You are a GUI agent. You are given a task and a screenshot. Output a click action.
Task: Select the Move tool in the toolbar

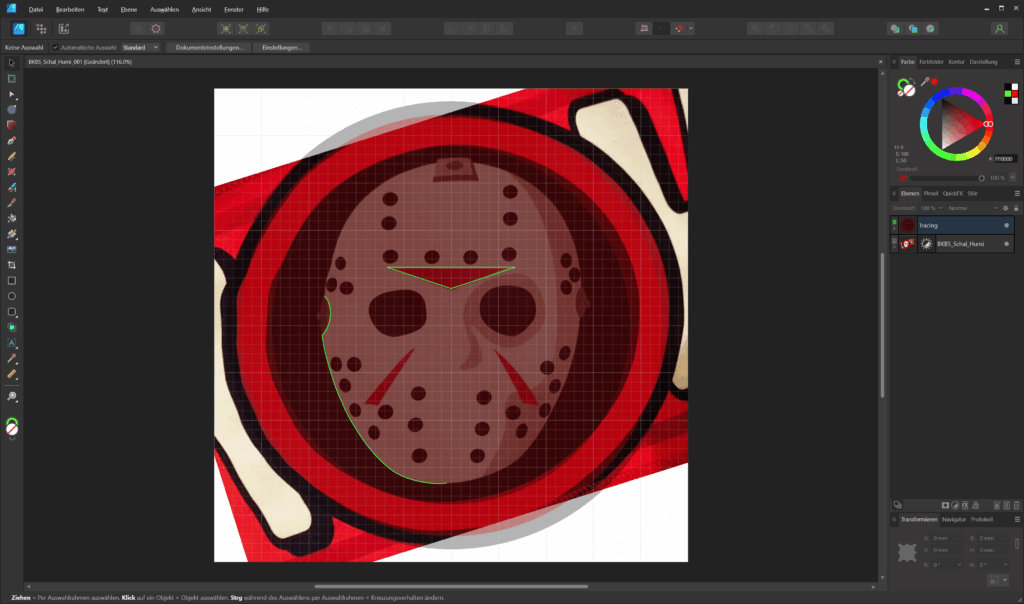[12, 62]
